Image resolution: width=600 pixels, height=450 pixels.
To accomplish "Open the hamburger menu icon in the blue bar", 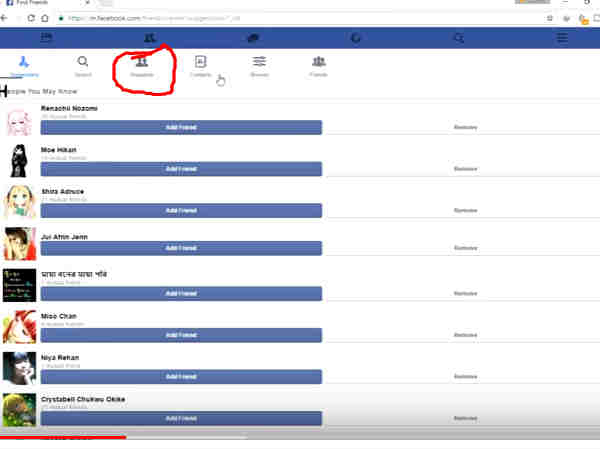I will (562, 37).
